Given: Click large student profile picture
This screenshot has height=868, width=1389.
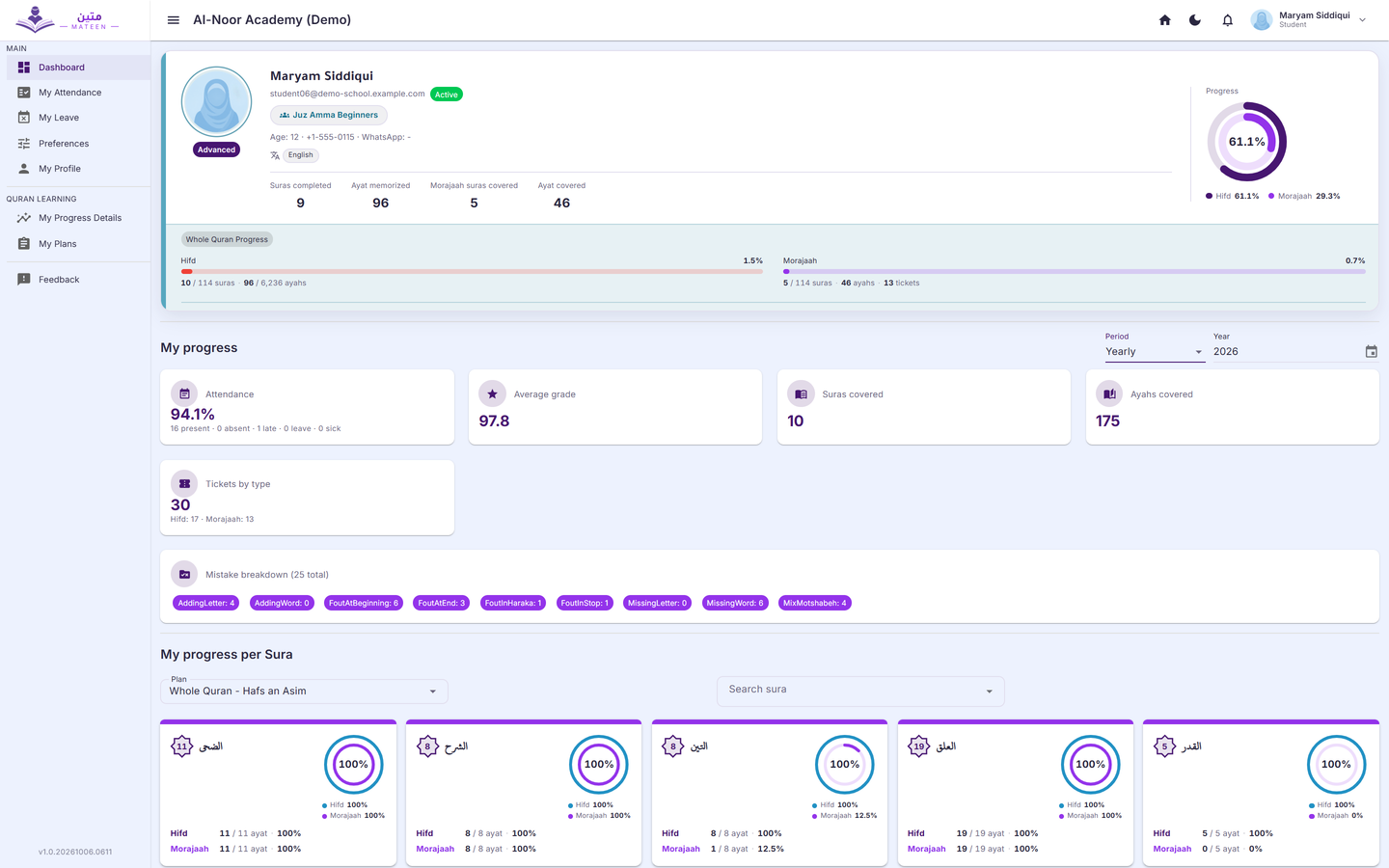Looking at the screenshot, I should 217,101.
